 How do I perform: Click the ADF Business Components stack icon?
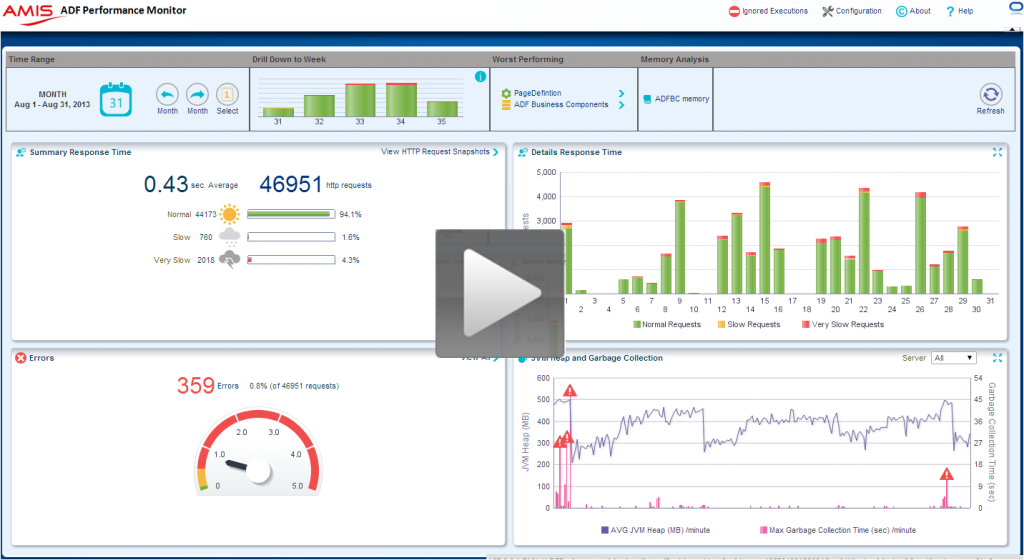[x=506, y=104]
